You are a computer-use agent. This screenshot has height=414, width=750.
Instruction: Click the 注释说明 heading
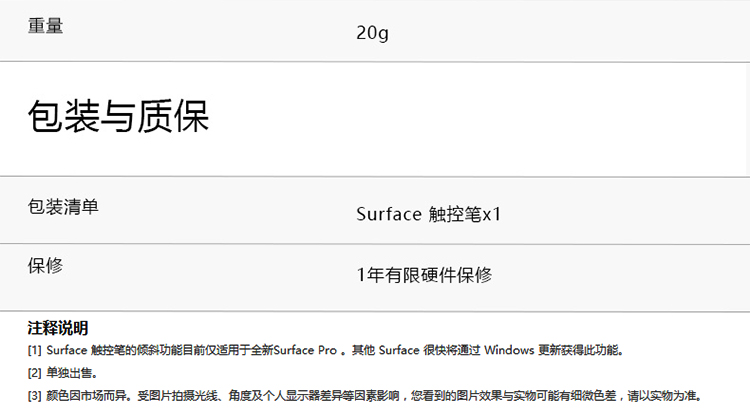pos(58,328)
